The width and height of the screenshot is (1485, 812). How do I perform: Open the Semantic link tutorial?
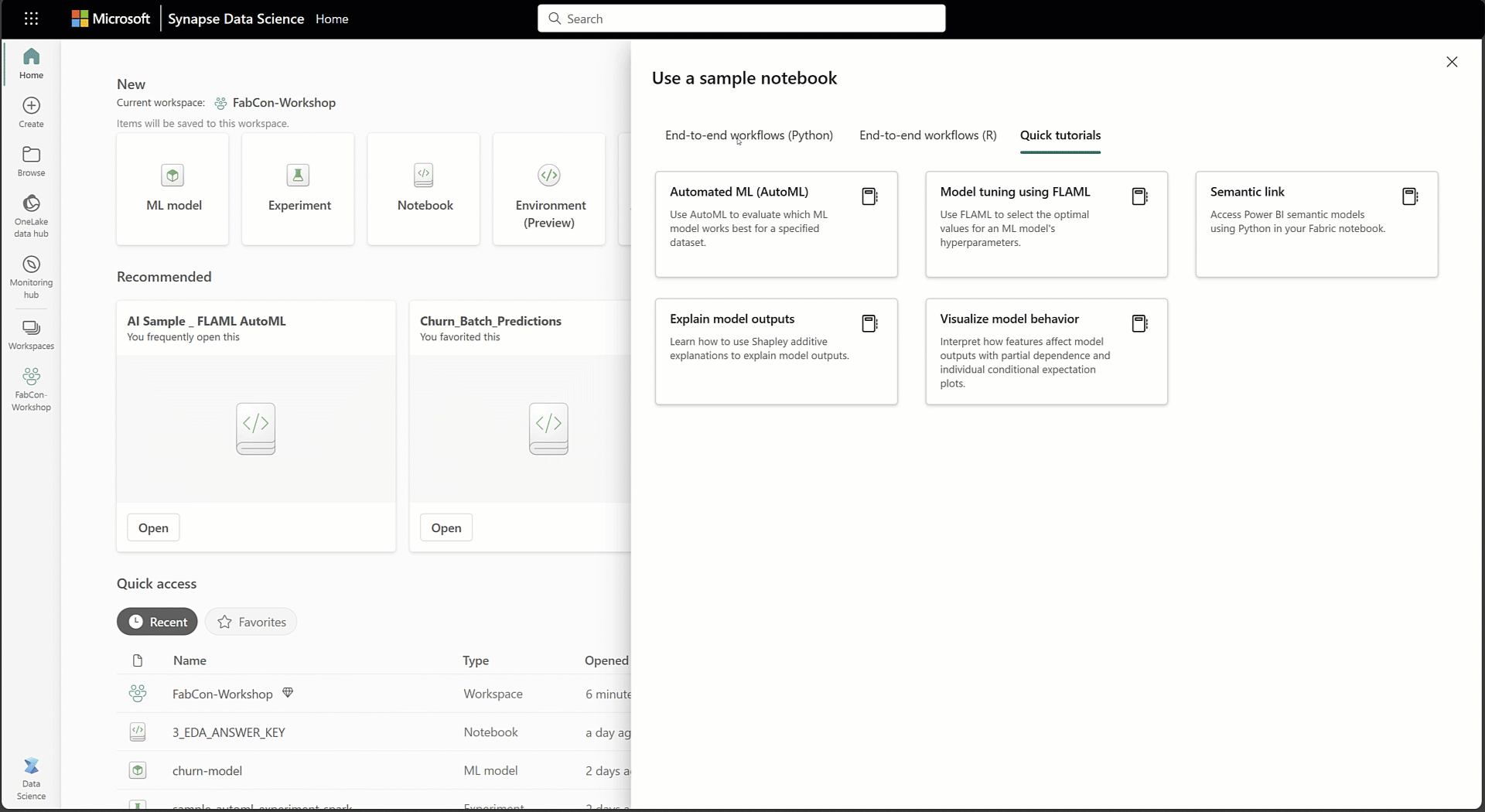(1317, 224)
